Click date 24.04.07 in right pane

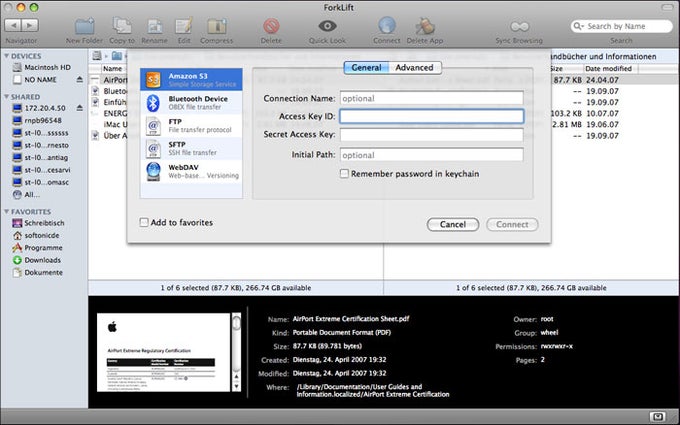coord(602,80)
